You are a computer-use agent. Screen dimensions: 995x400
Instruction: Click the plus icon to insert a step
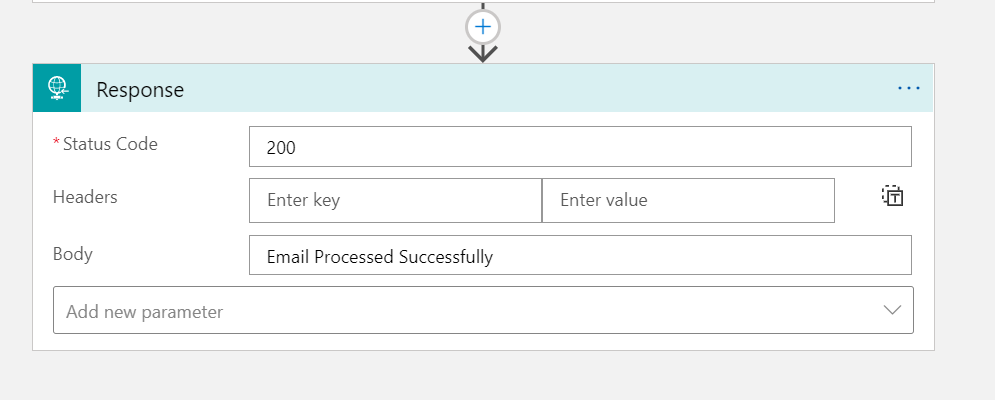[483, 27]
